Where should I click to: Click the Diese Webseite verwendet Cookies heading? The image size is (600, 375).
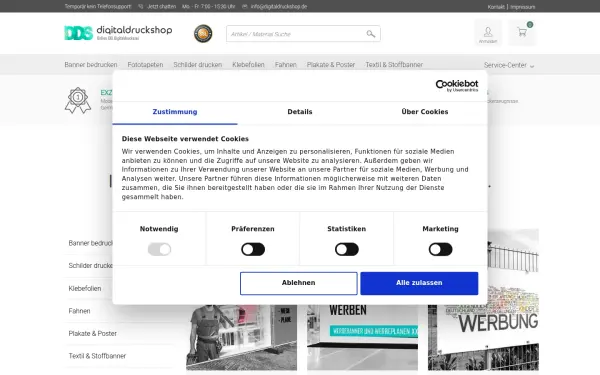point(185,139)
